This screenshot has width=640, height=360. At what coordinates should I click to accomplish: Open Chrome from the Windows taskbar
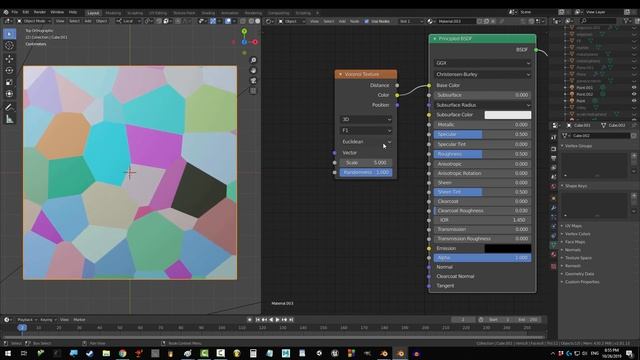(x=122, y=353)
